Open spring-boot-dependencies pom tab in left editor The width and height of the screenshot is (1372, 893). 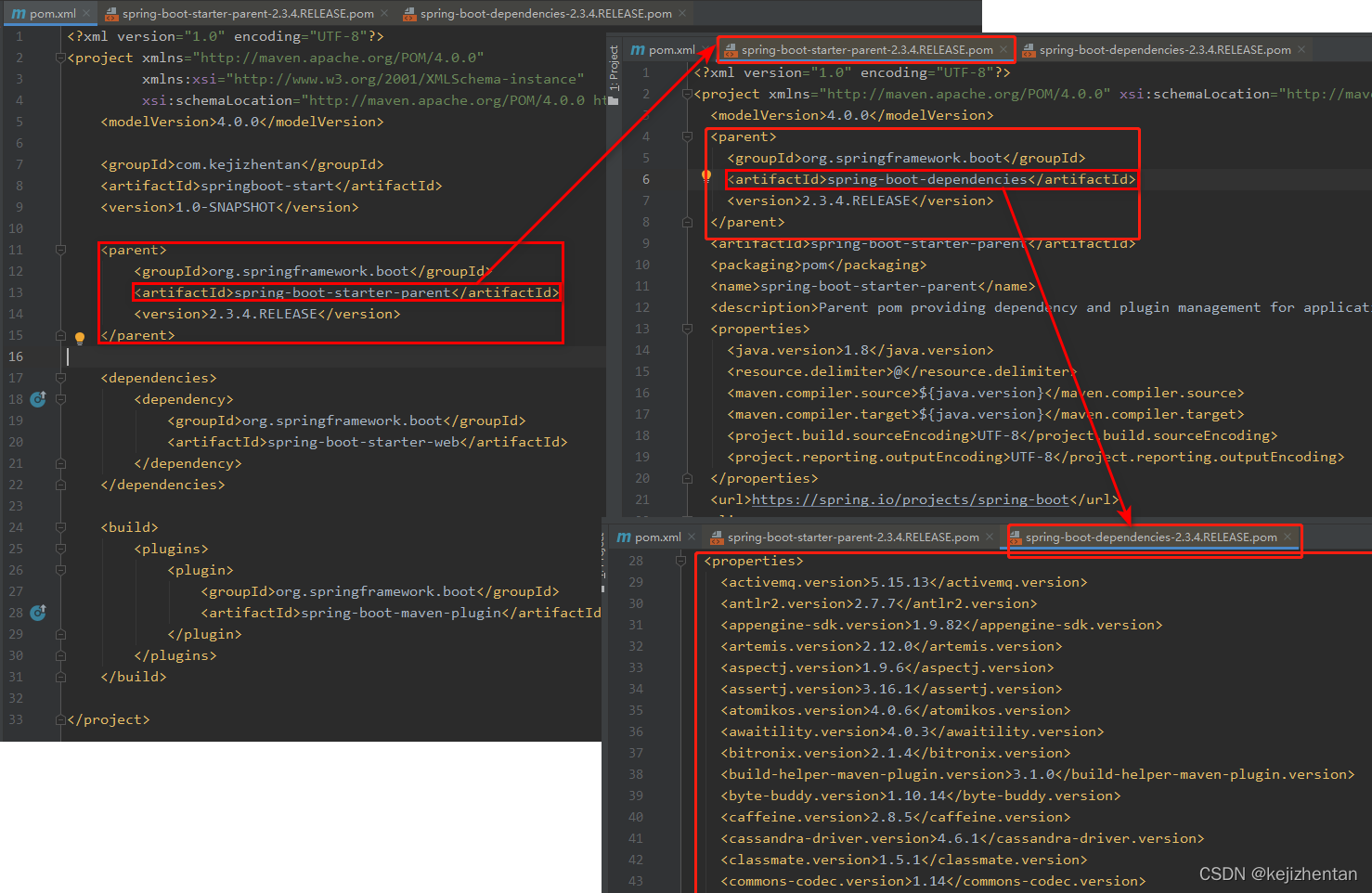546,14
